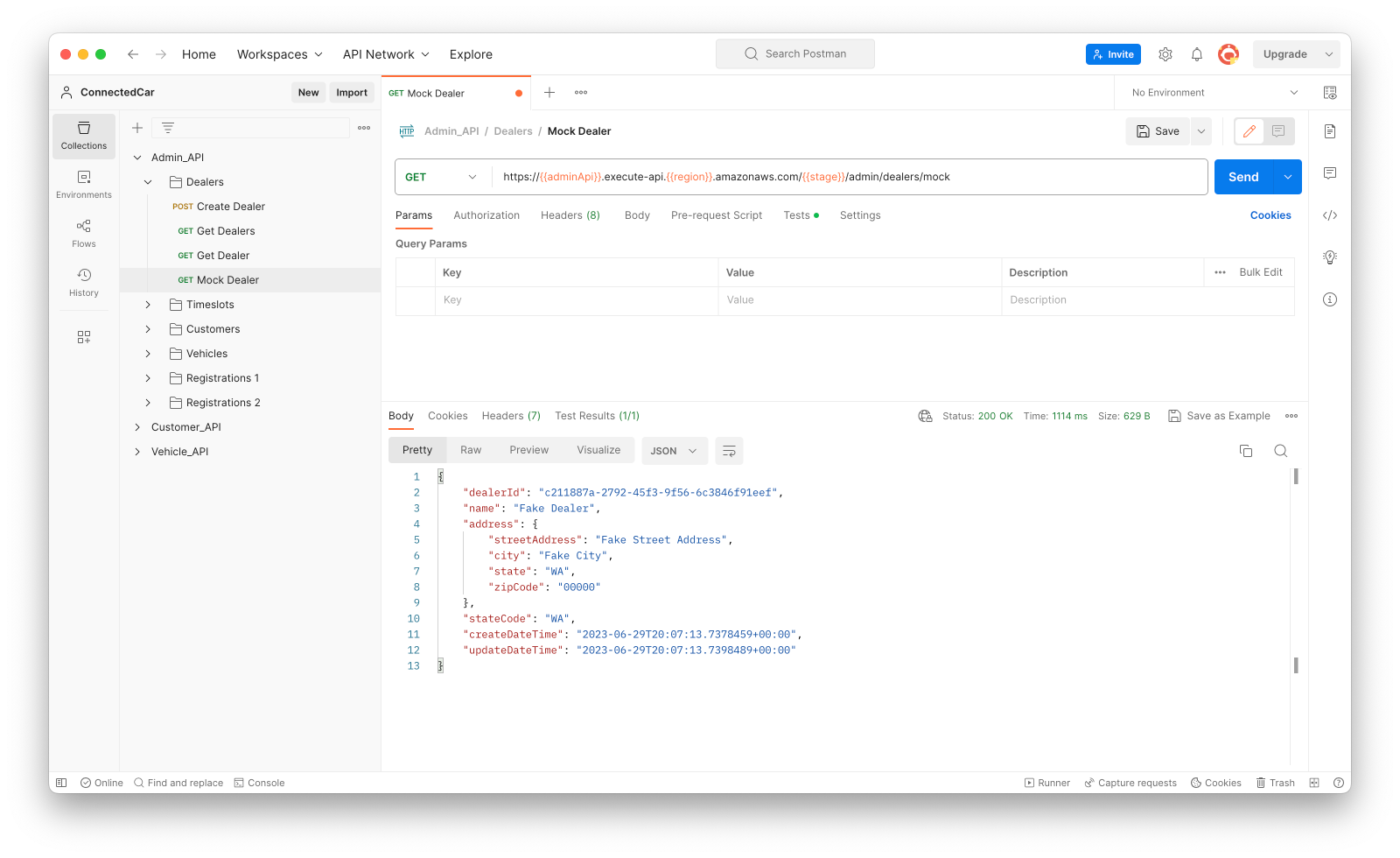Click the New button
Image resolution: width=1400 pixels, height=858 pixels.
tap(308, 93)
